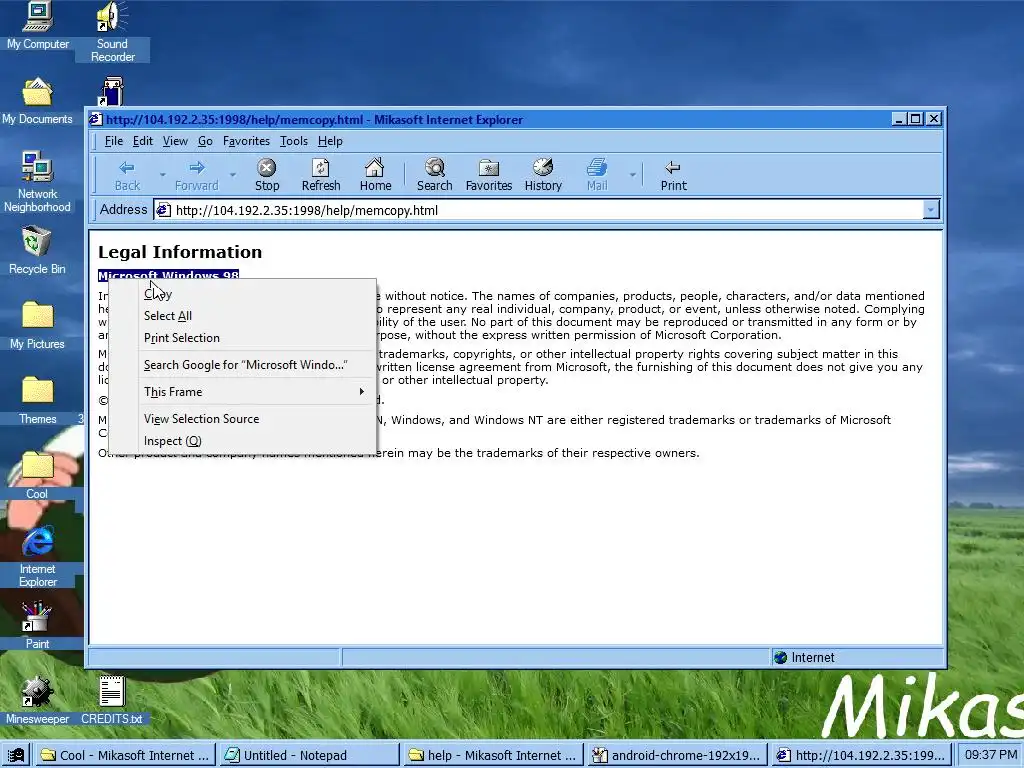Viewport: 1024px width, 768px height.
Task: Click the page icon in Address bar
Action: [164, 210]
